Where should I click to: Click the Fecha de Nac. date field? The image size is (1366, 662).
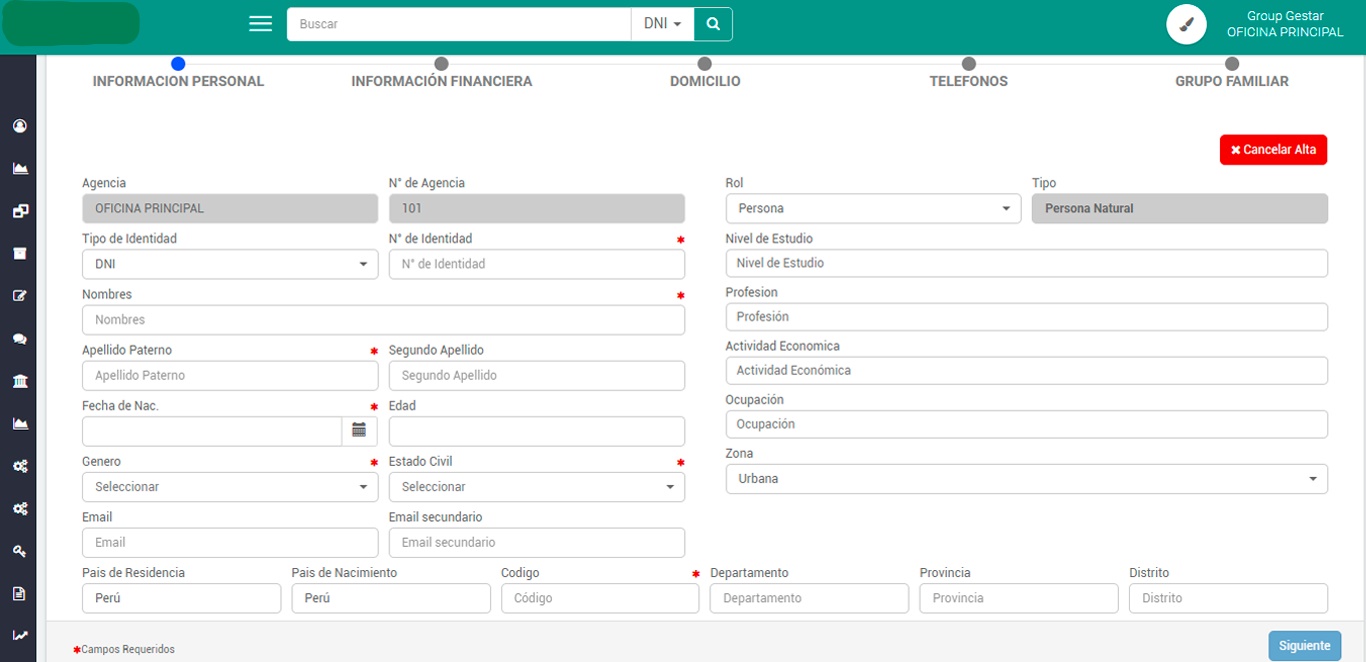point(212,431)
